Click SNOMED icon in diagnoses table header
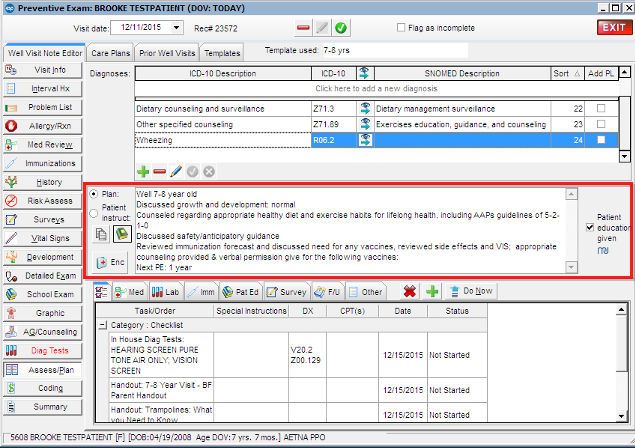 tap(364, 73)
